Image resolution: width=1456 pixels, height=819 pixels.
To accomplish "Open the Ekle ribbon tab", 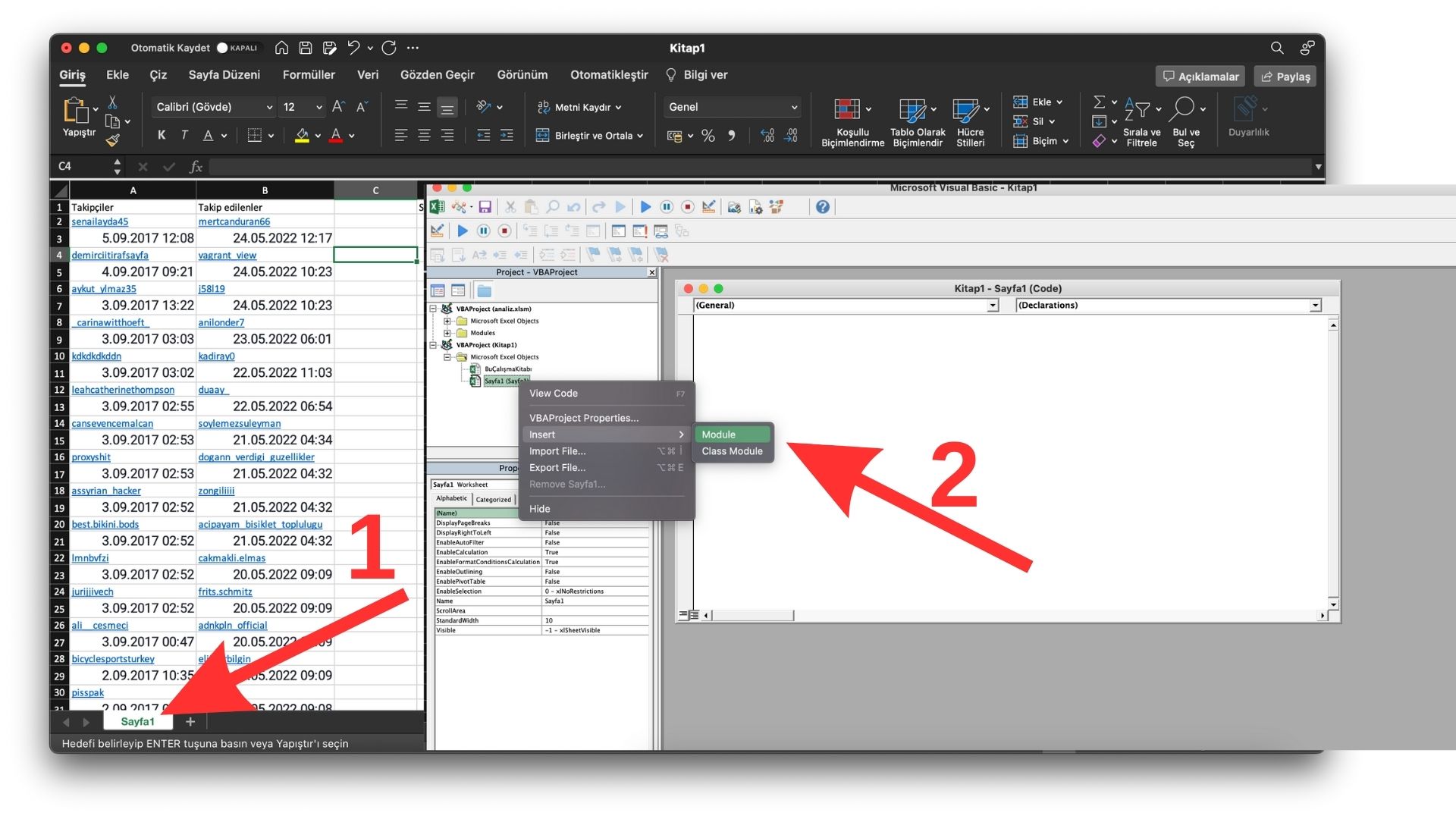I will click(118, 75).
